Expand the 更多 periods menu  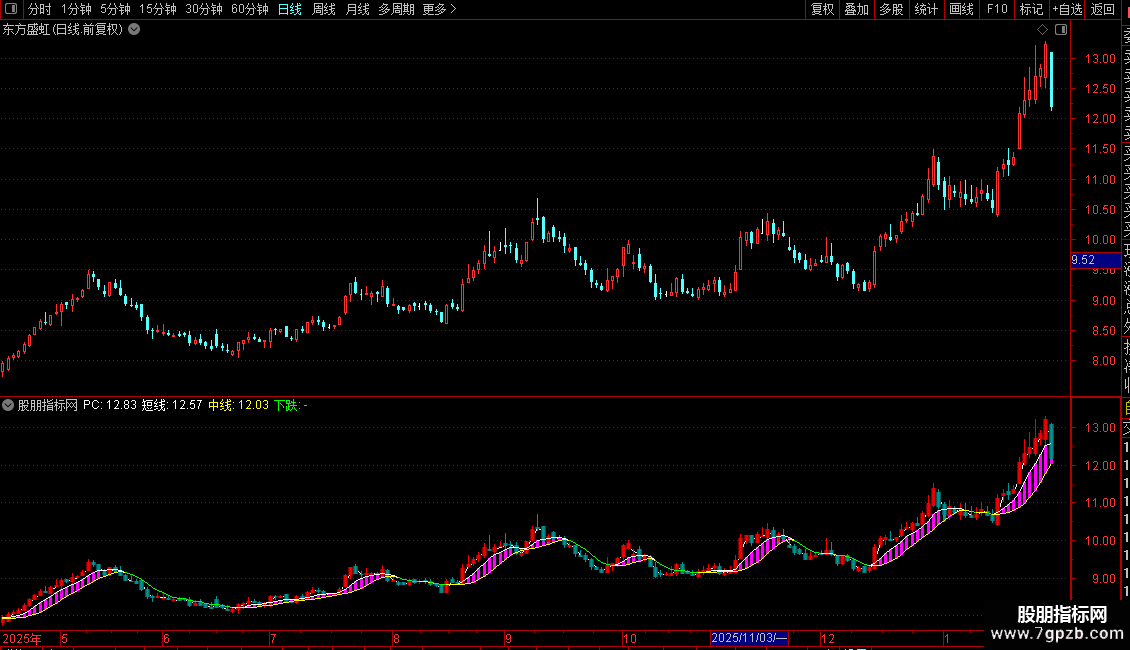point(440,9)
